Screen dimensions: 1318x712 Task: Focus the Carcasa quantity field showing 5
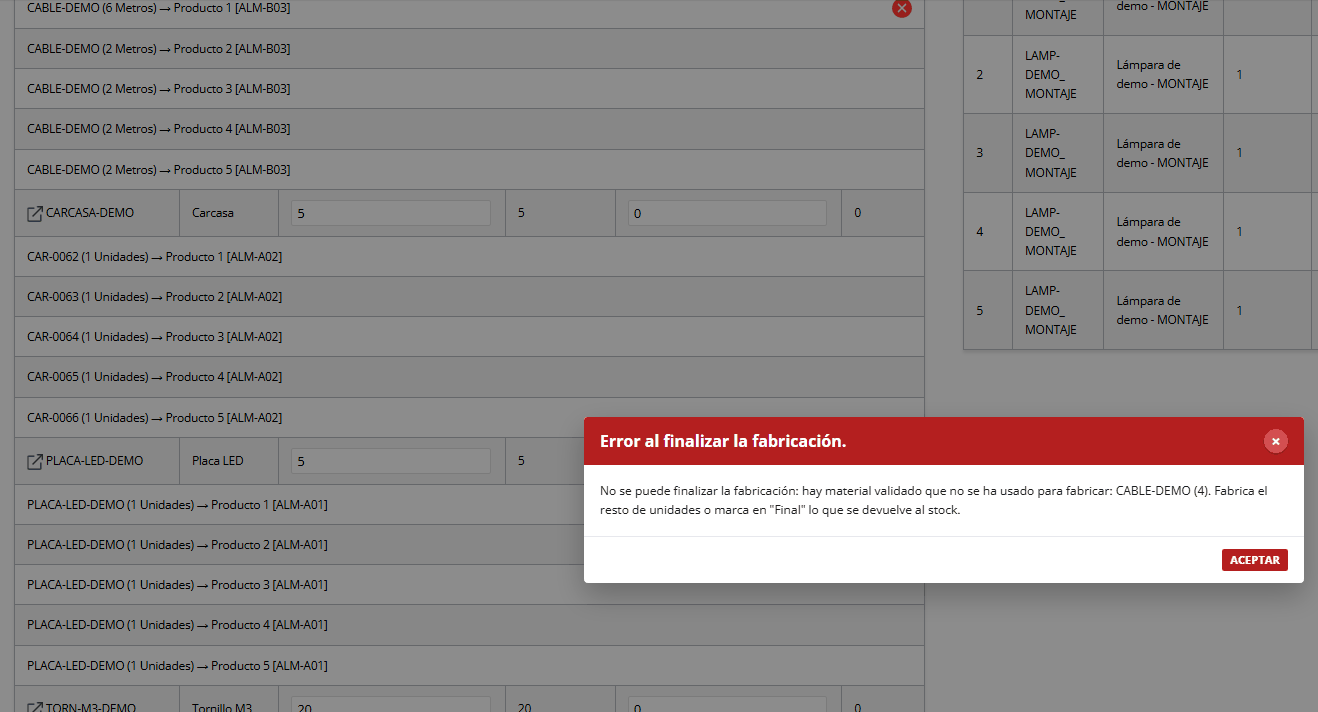click(391, 213)
